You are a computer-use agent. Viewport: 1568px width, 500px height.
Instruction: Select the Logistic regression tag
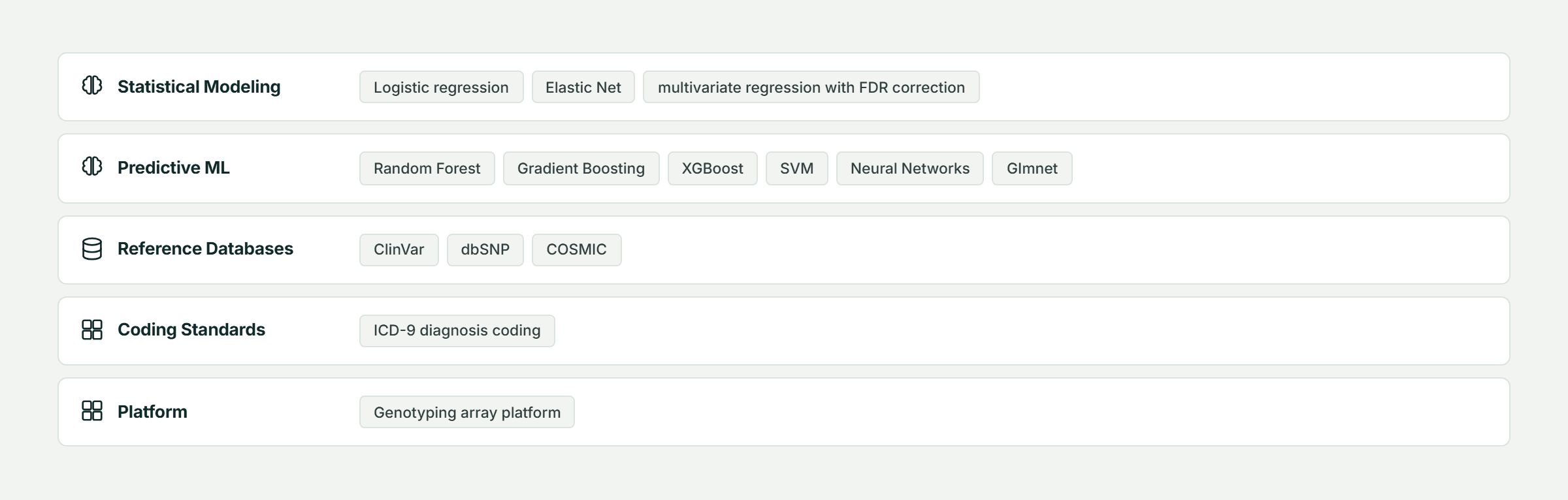[x=441, y=87]
